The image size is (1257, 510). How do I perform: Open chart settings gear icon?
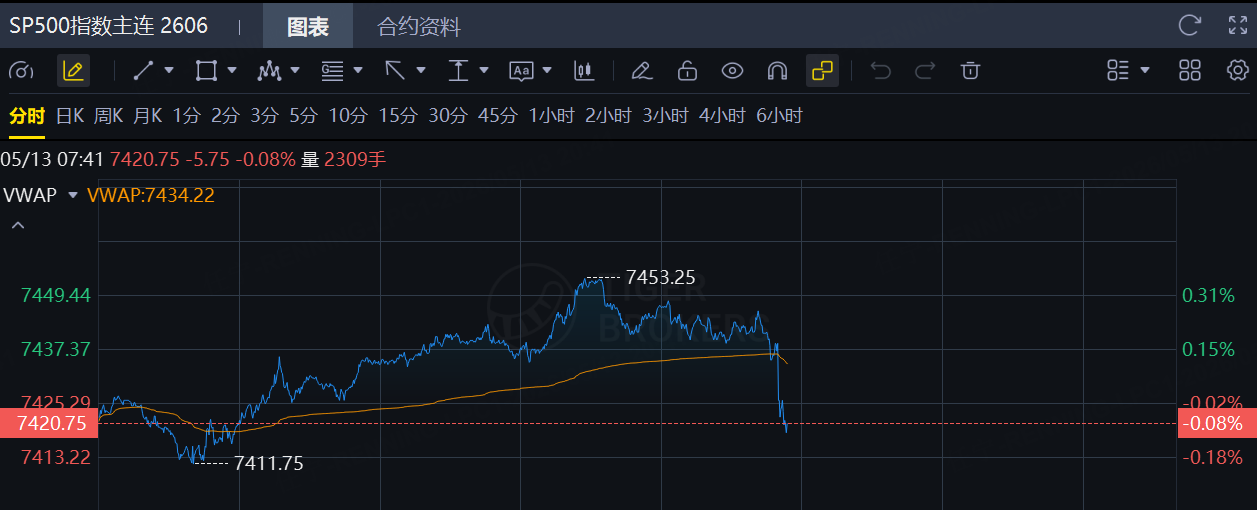coord(1237,70)
